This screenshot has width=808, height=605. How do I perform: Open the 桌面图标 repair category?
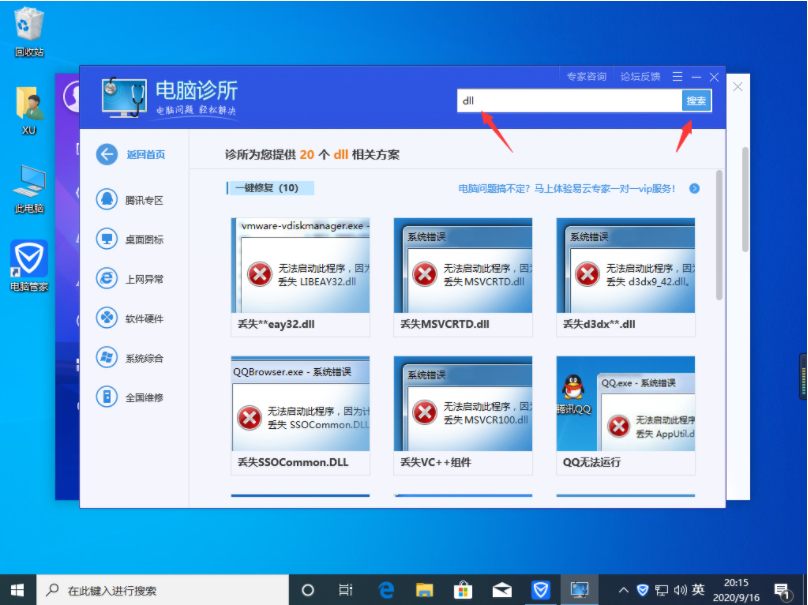[x=106, y=238]
